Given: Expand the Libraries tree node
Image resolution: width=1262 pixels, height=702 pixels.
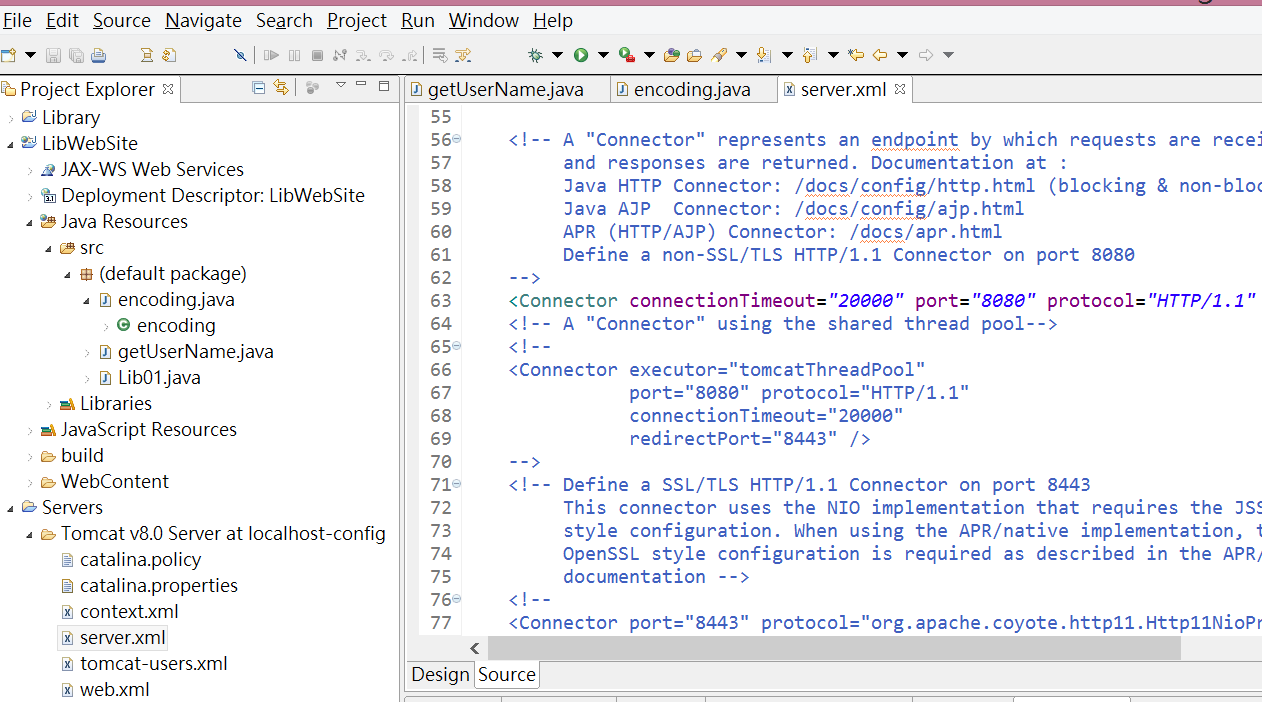Looking at the screenshot, I should click(x=48, y=403).
